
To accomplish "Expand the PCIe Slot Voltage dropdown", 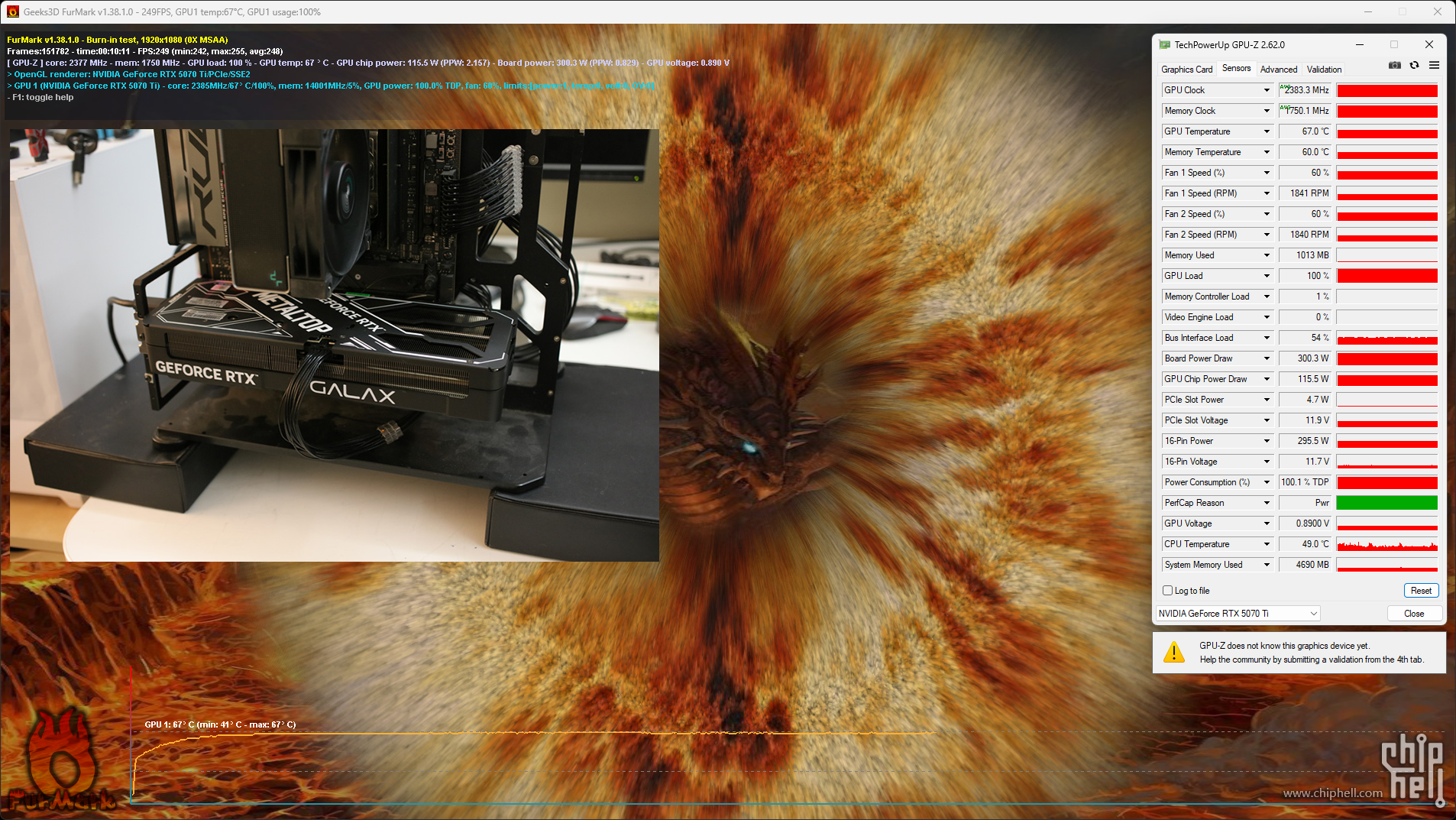I will 1267,420.
